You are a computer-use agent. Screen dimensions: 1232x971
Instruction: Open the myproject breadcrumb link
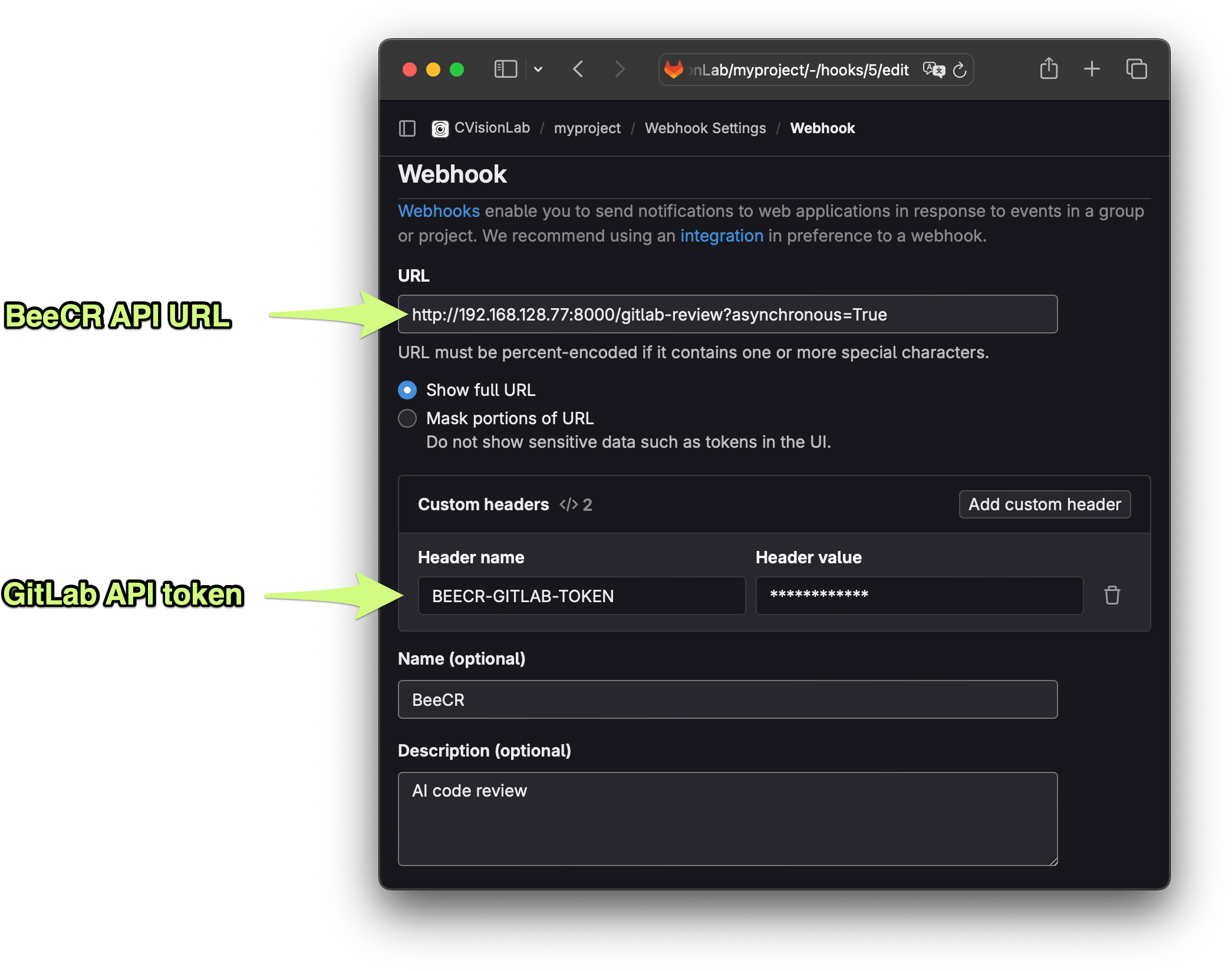(x=587, y=128)
